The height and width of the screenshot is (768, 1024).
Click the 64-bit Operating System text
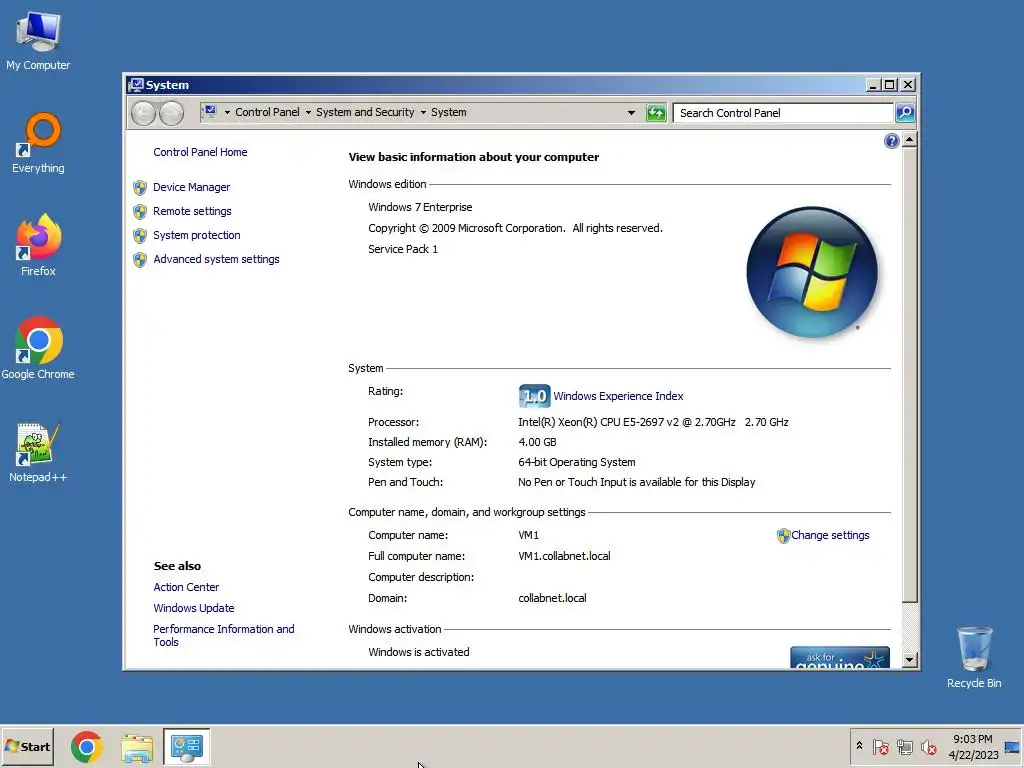tap(577, 462)
